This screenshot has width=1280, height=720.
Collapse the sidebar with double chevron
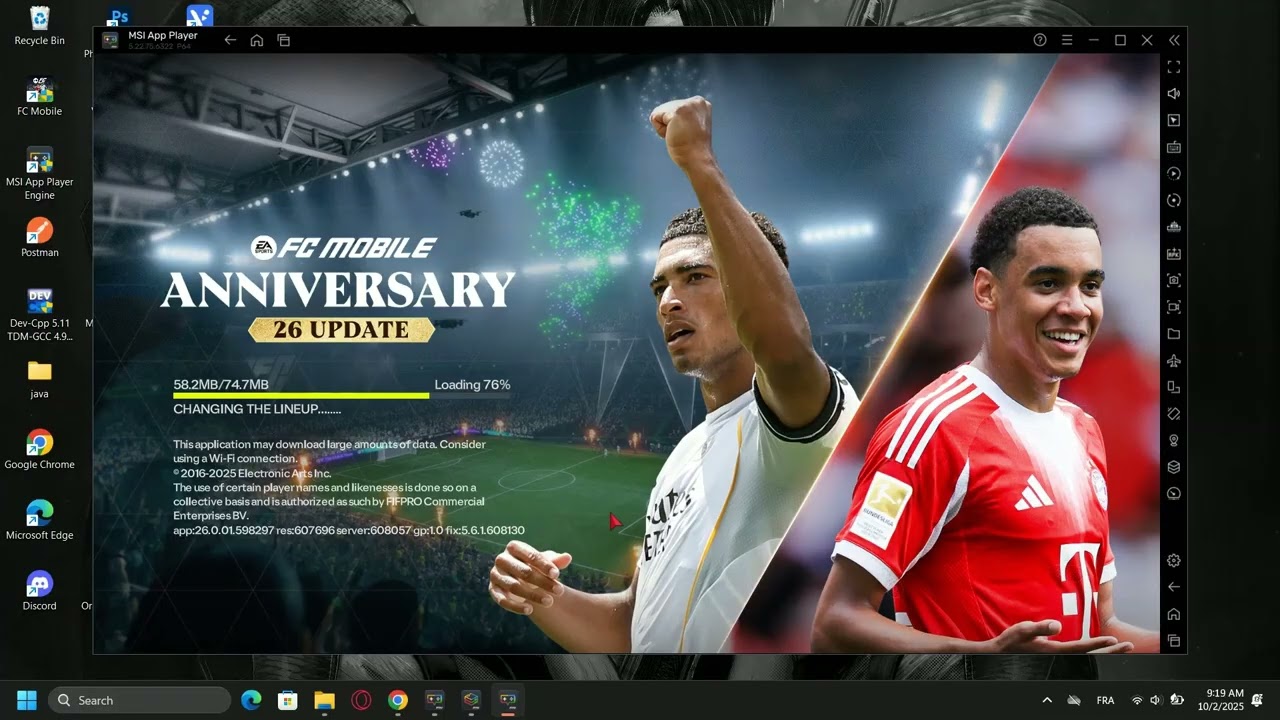[1174, 40]
